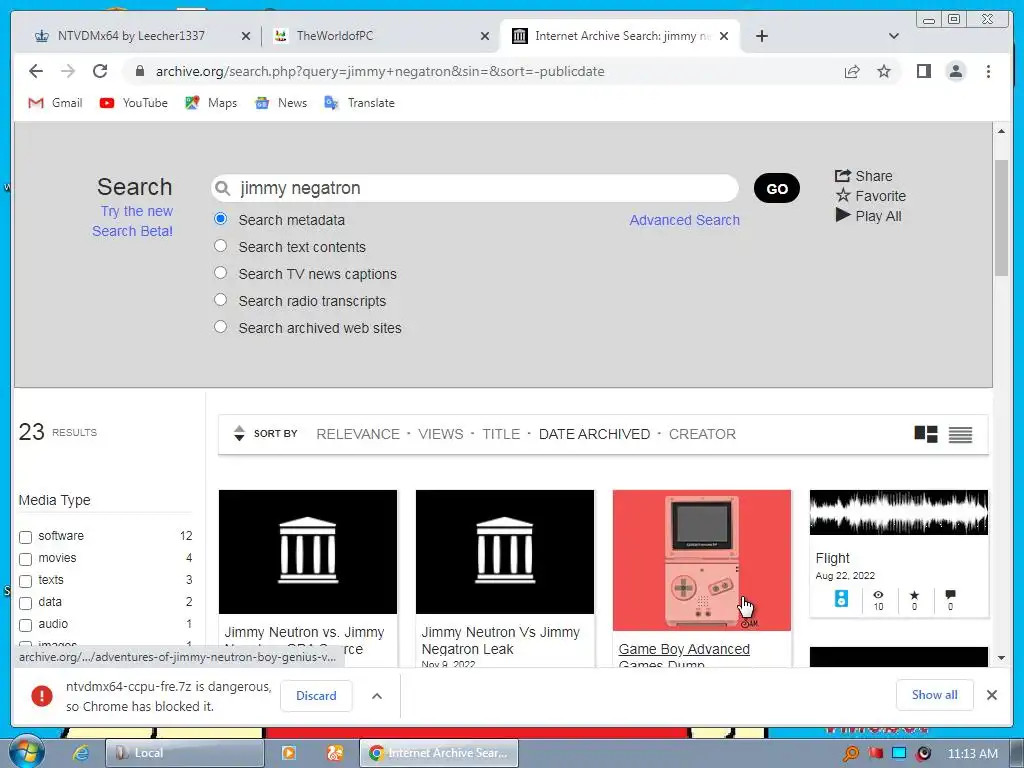
Task: Click the forward navigation arrow
Action: tap(68, 71)
